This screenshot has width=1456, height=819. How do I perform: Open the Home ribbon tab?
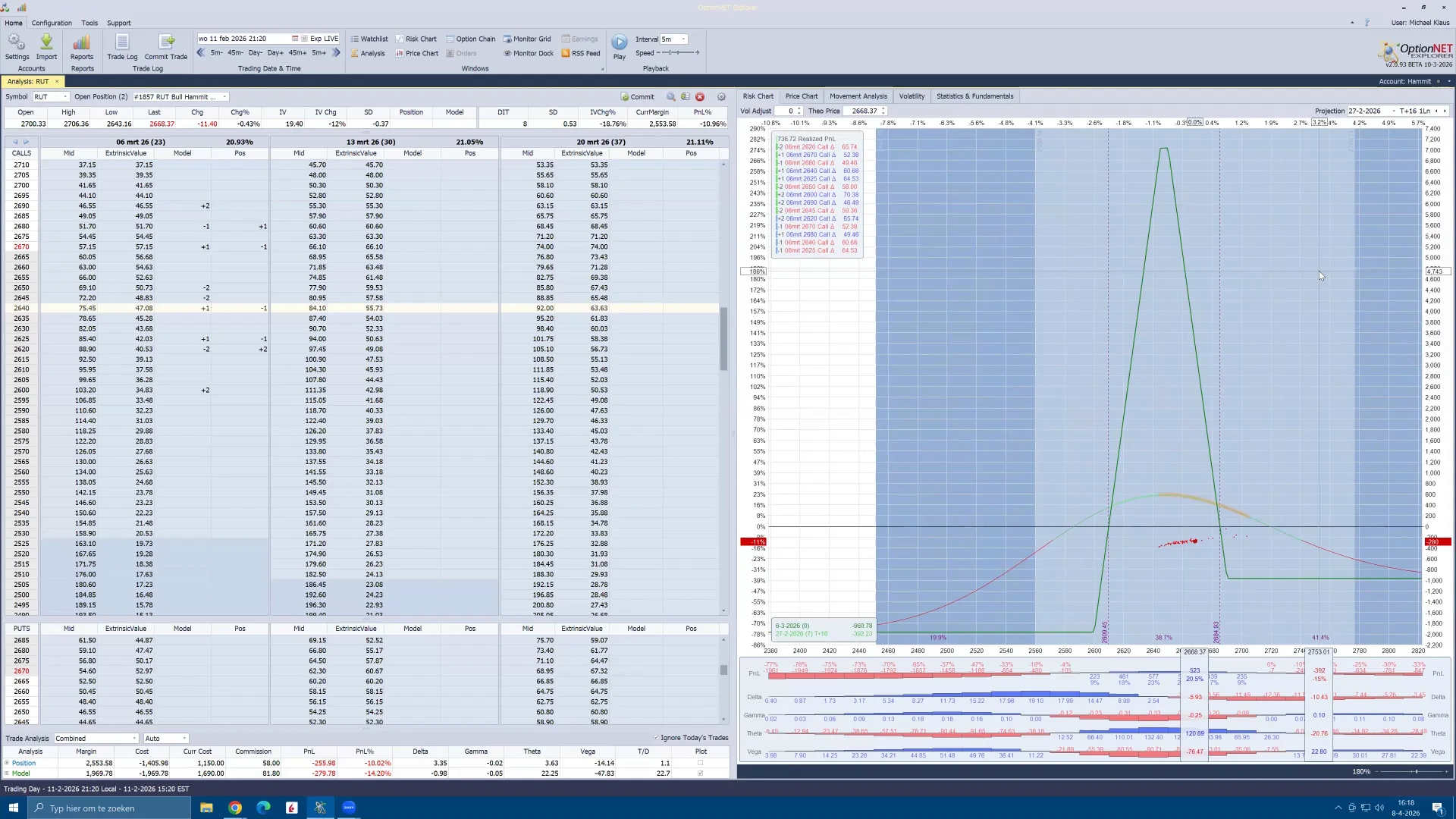14,23
